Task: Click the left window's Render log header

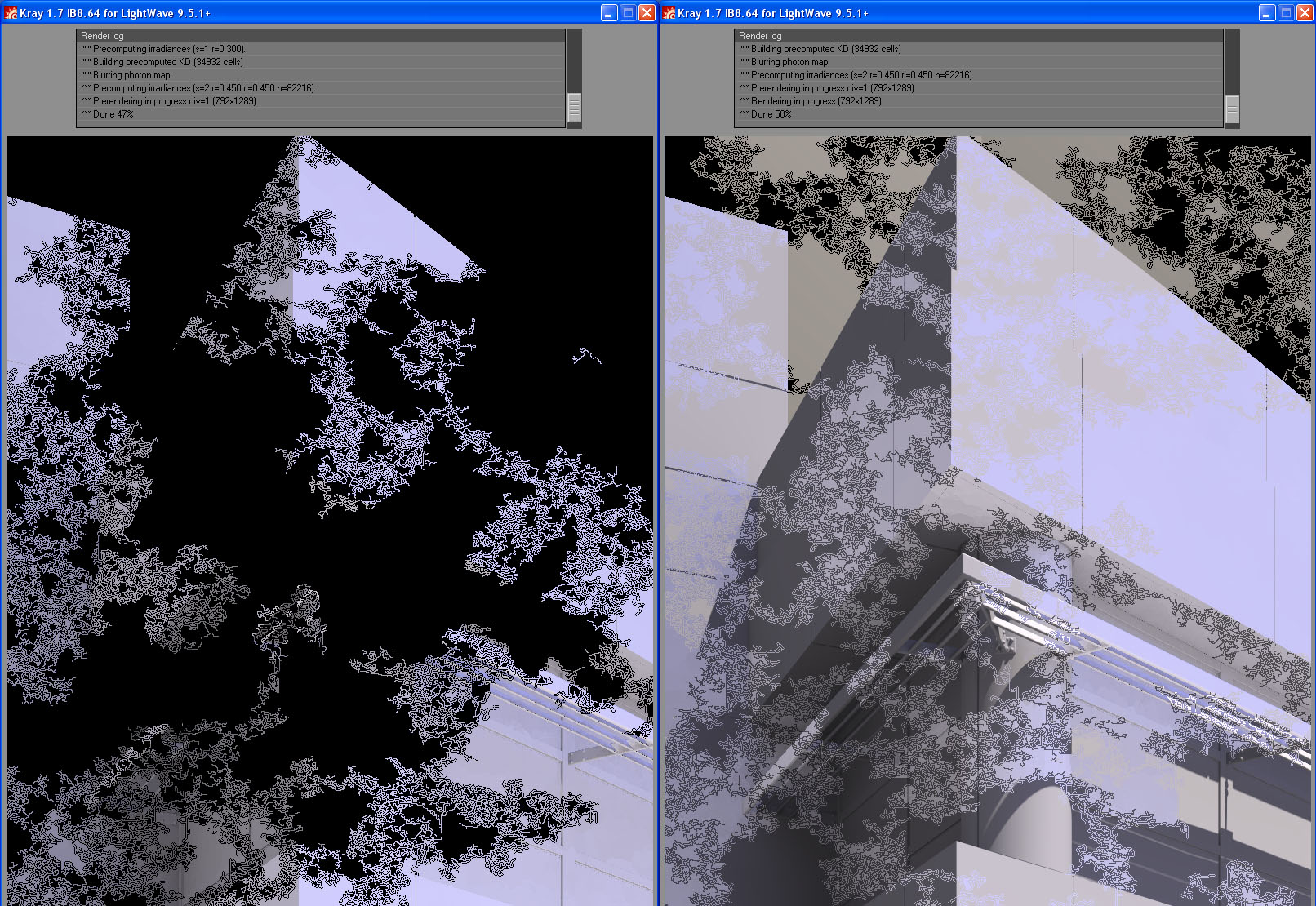Action: pyautogui.click(x=102, y=36)
